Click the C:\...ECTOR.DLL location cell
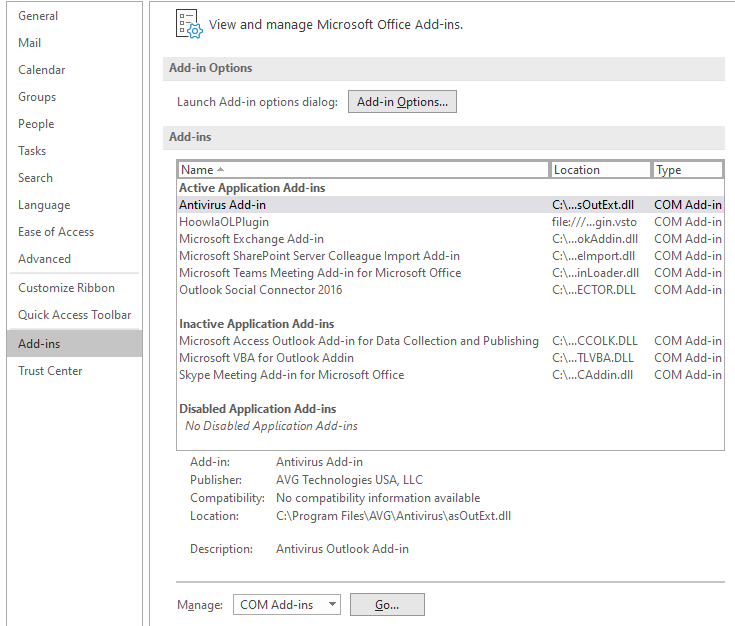735x626 pixels. tap(593, 290)
